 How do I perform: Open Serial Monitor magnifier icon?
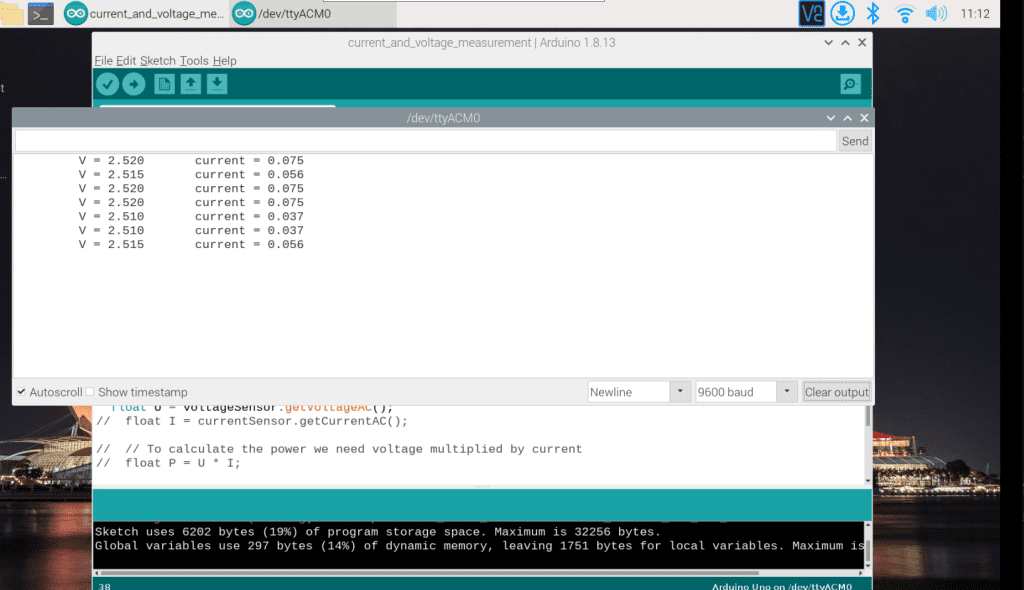coord(849,84)
